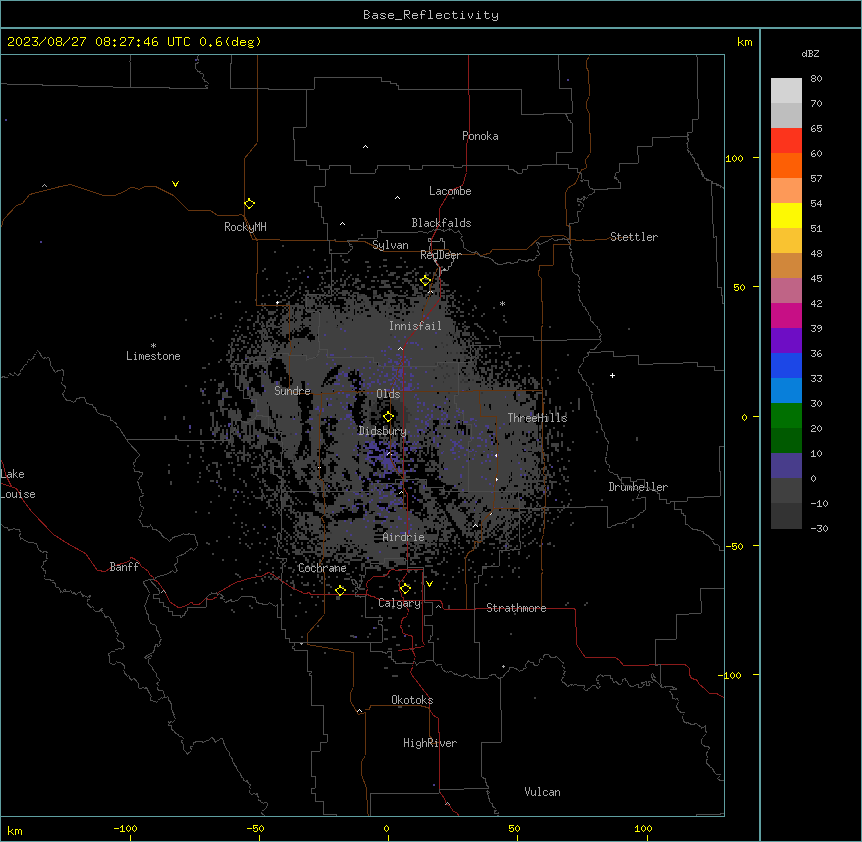Click the yellow V marker northeast of Calgary
This screenshot has width=862, height=842.
429,584
